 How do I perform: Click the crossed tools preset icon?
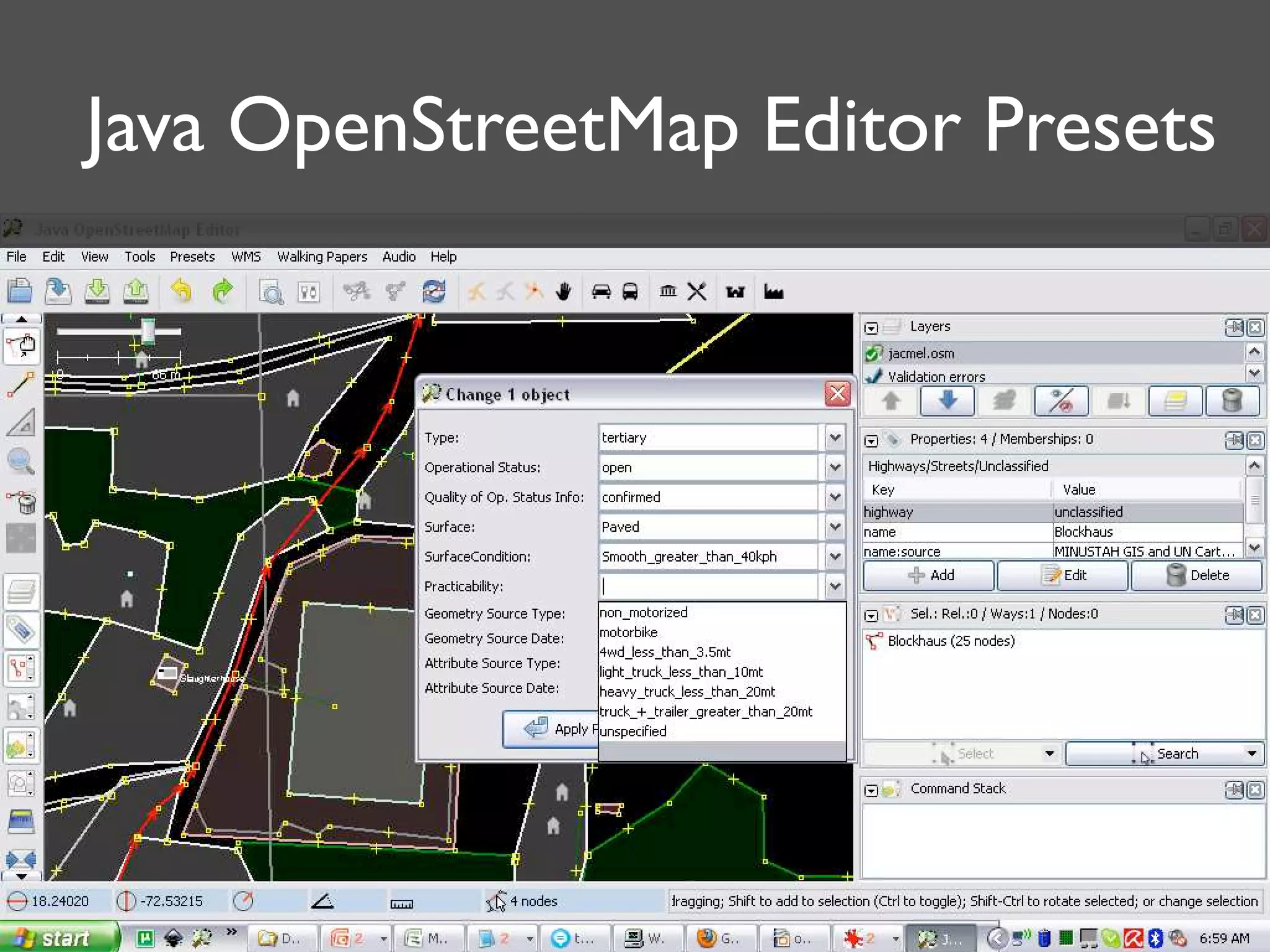(697, 291)
